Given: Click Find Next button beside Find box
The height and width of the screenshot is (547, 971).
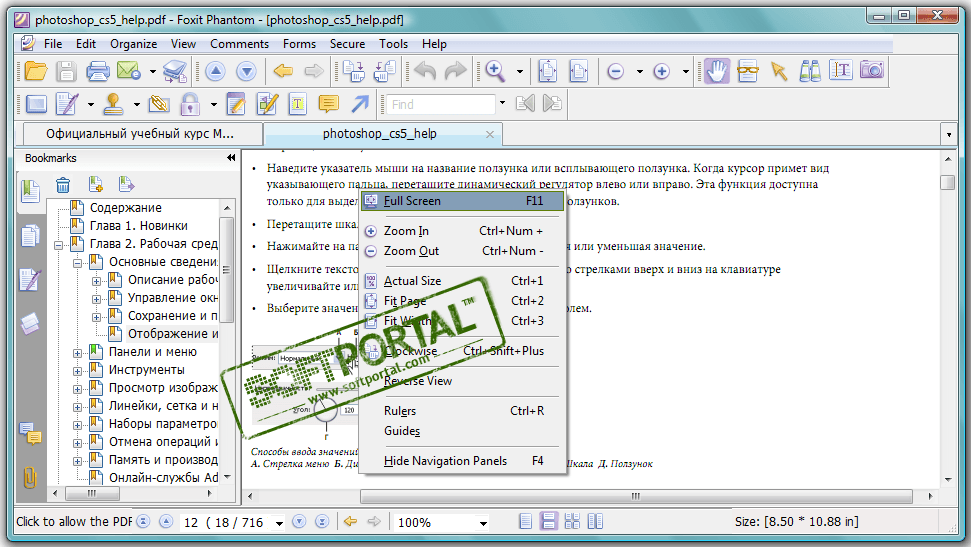Looking at the screenshot, I should (552, 103).
